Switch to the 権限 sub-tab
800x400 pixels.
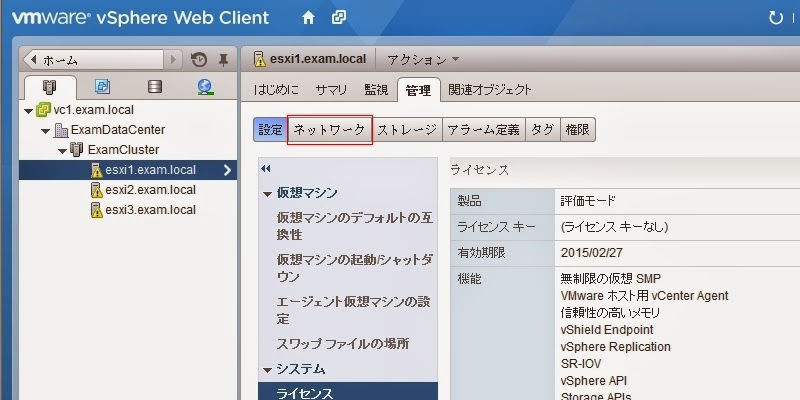tap(578, 130)
